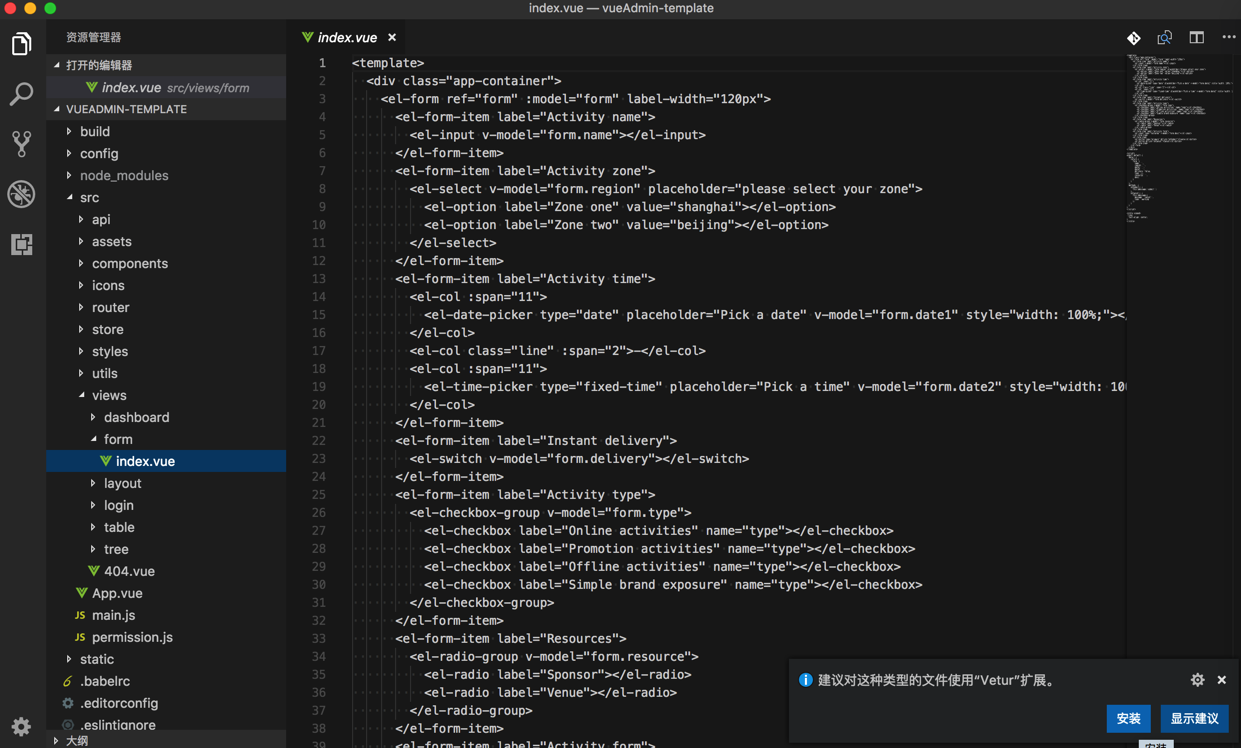
Task: Switch to the index.vue editor tab
Action: point(349,38)
